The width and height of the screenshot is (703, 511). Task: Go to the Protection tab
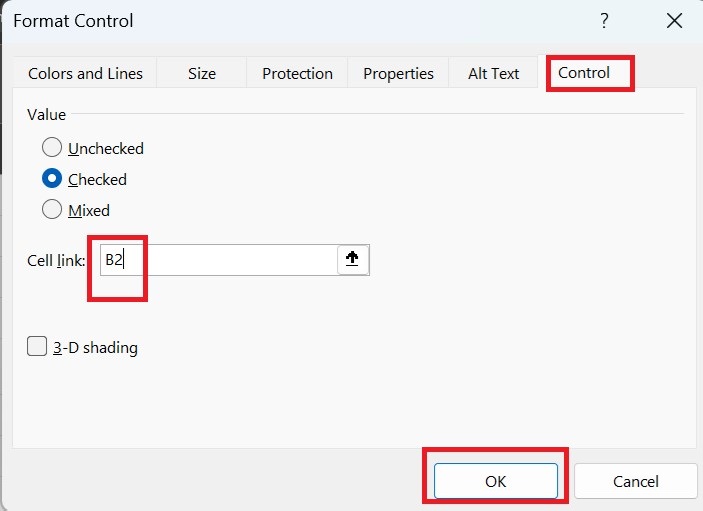[x=297, y=73]
